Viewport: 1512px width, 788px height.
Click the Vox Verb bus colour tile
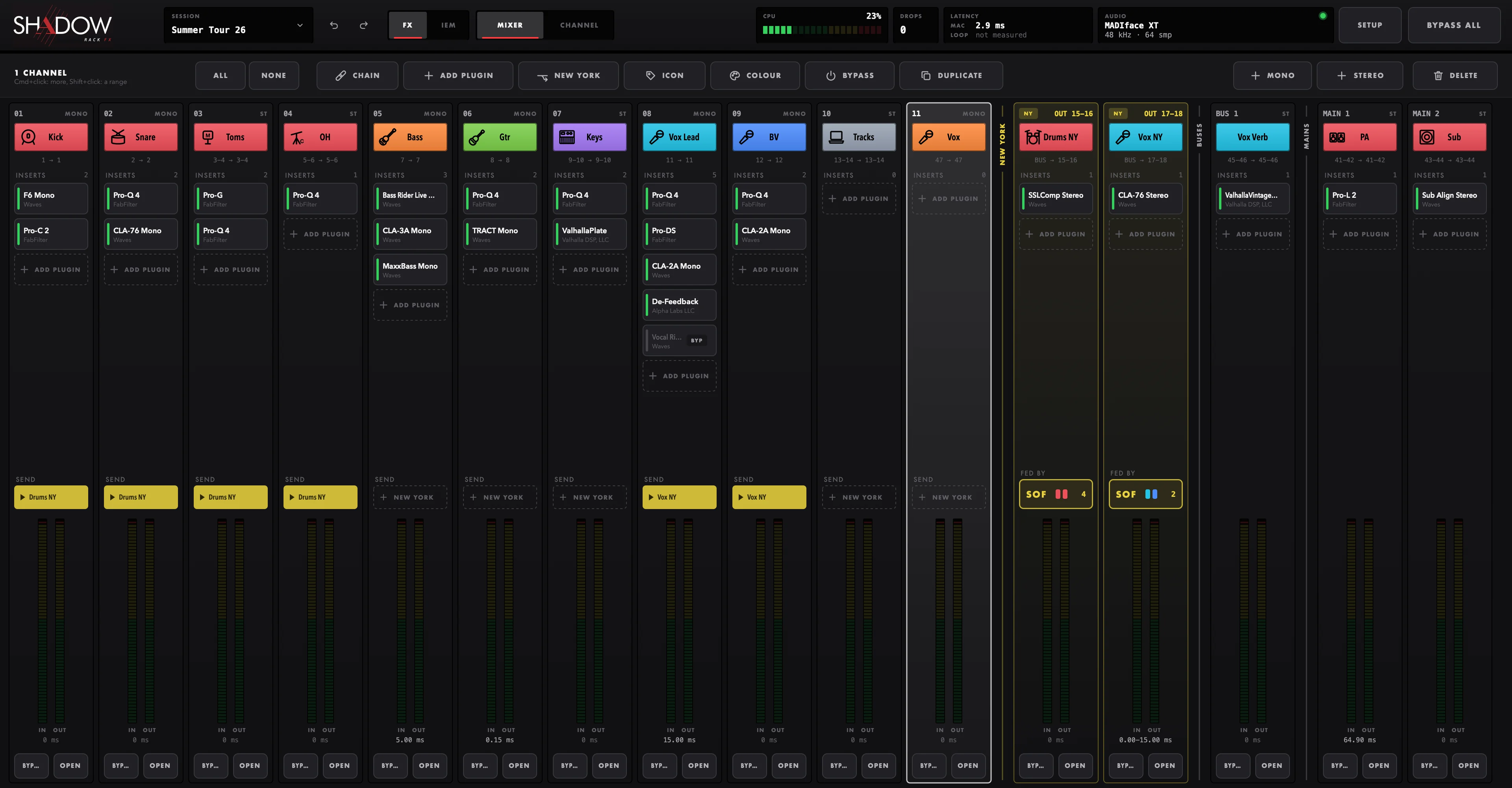1253,137
